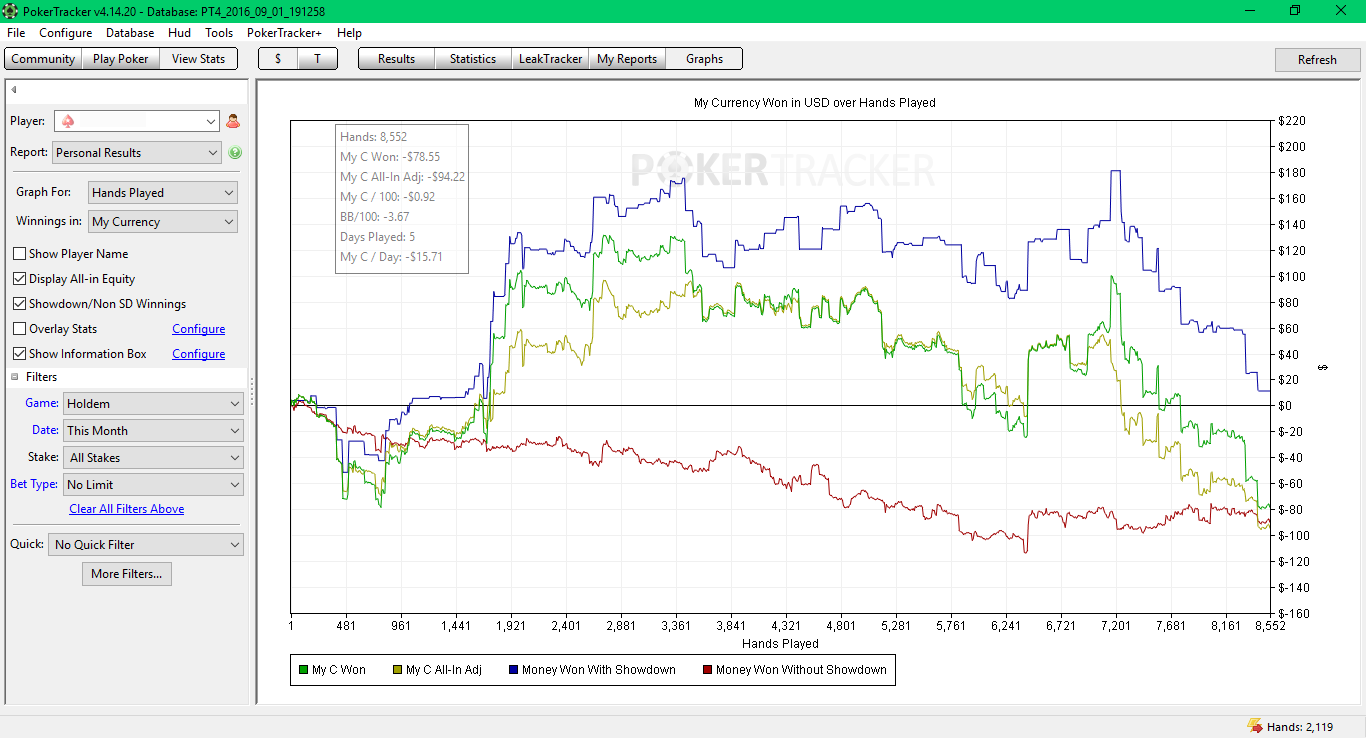Open the Database menu

click(x=130, y=33)
